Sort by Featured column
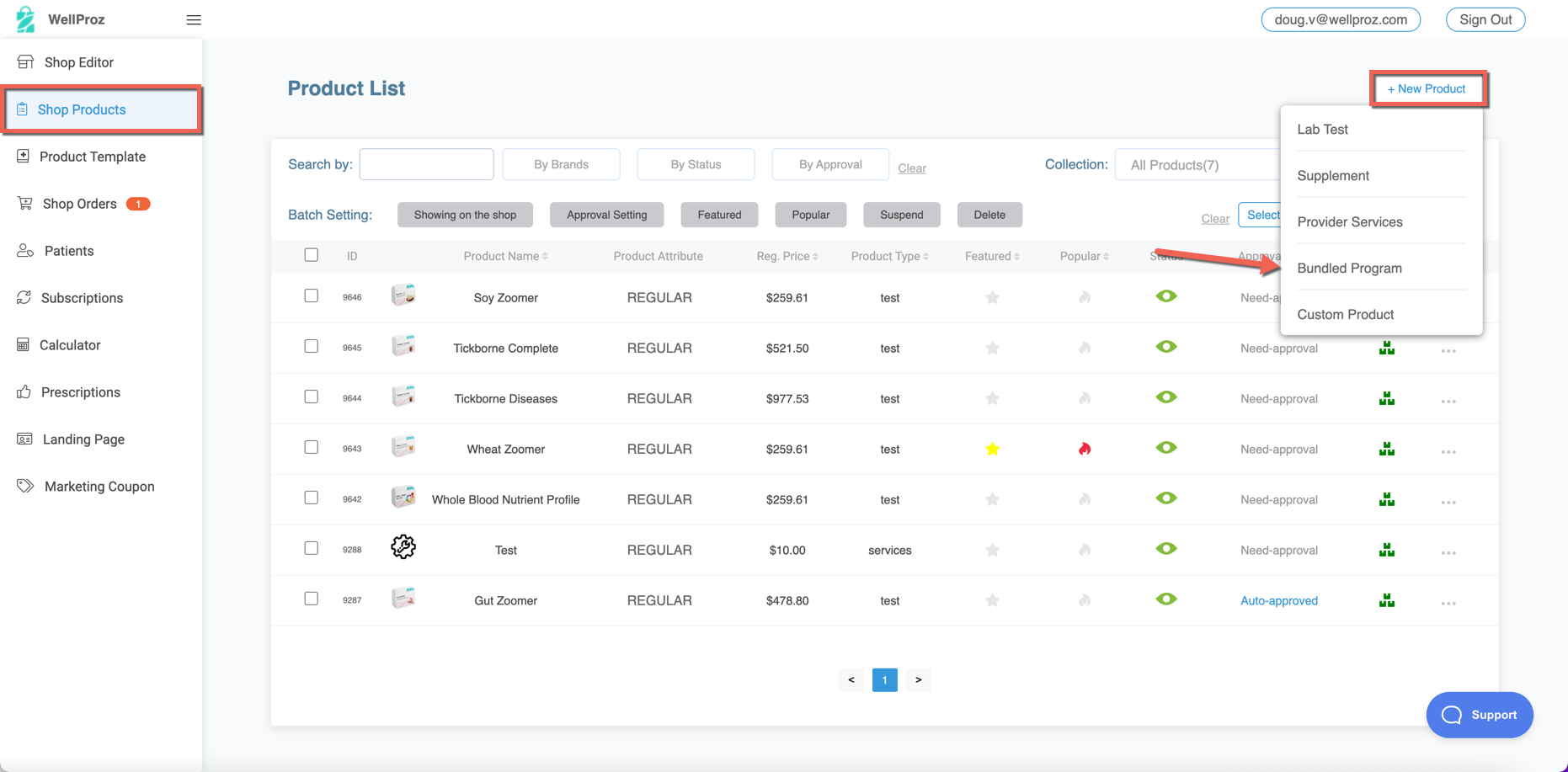This screenshot has width=1568, height=772. (x=992, y=256)
